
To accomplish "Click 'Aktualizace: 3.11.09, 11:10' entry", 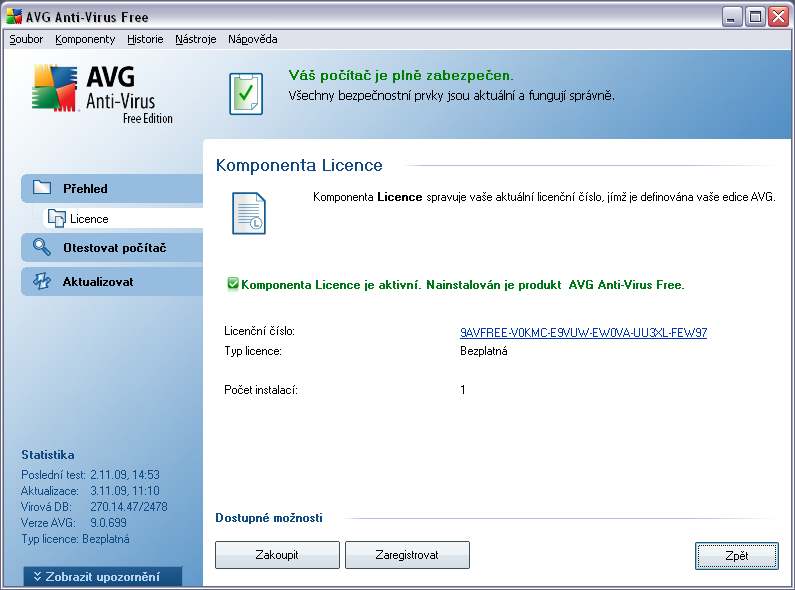I will pos(90,491).
